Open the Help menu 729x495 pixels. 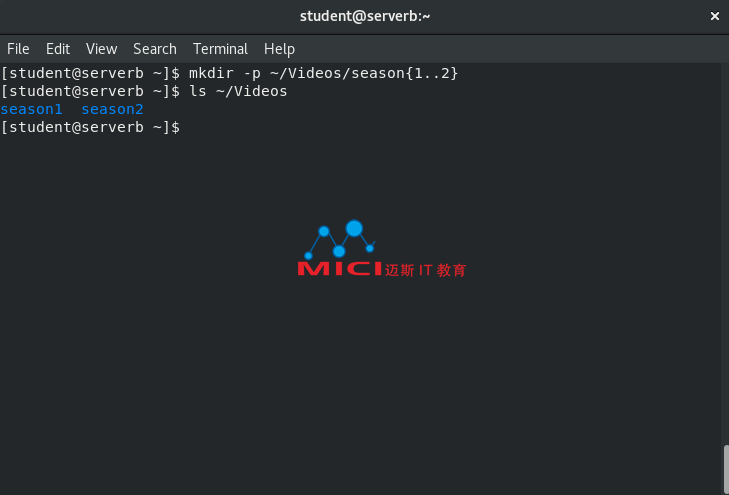tap(279, 49)
